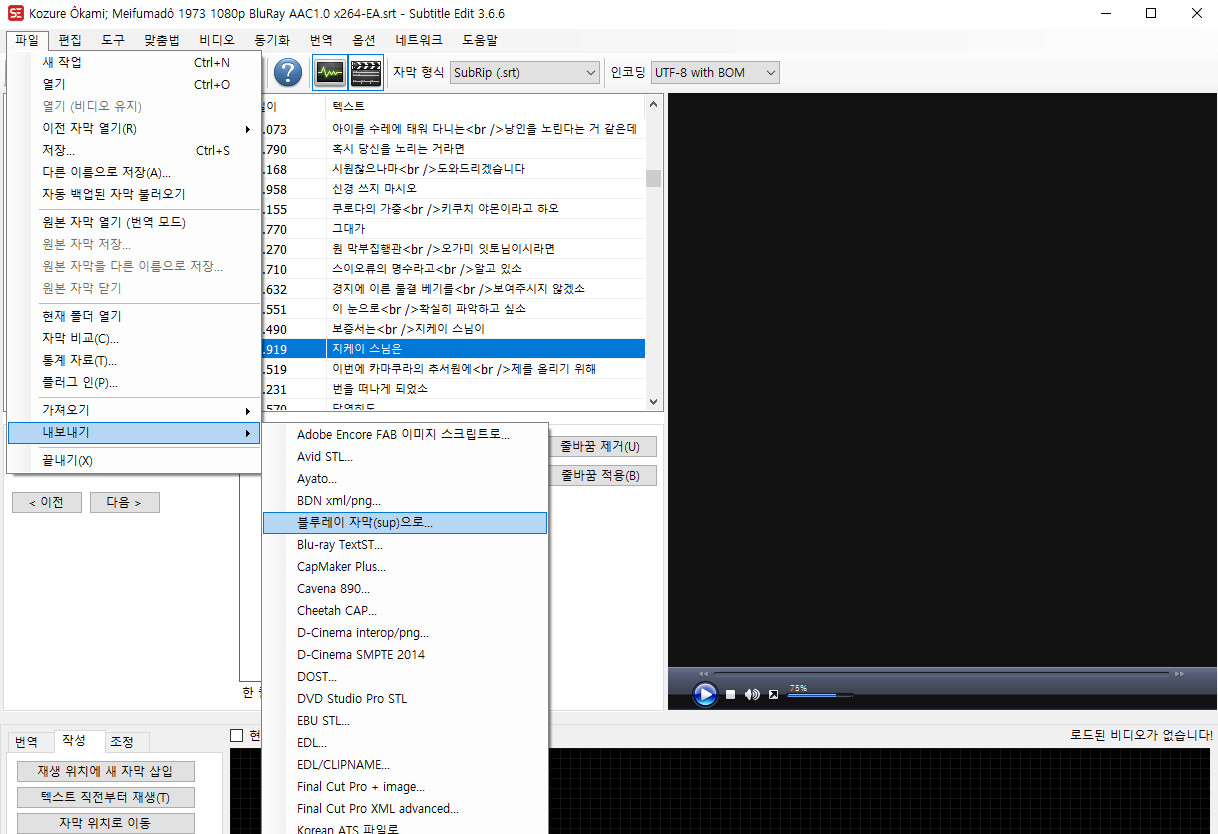Adjust the 75% volume slider
This screenshot has height=834, width=1218.
click(821, 695)
